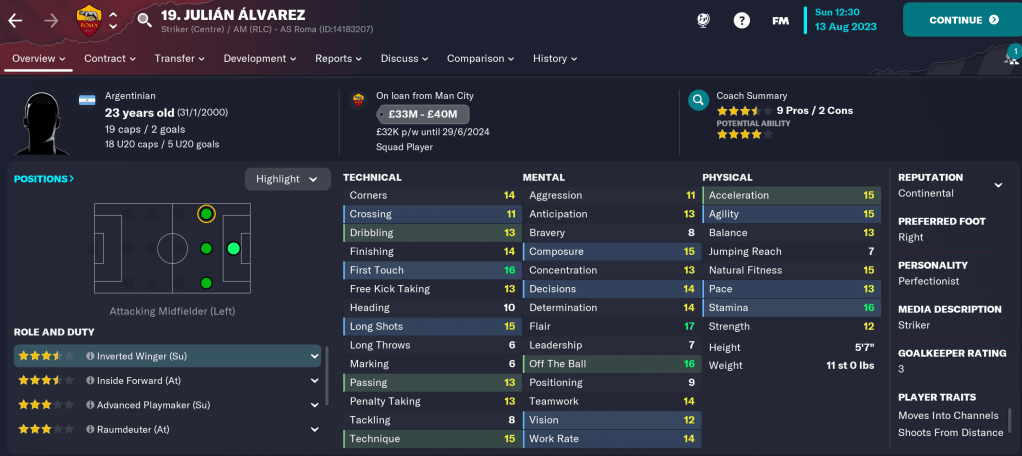Open the AS Roma club badge

[88, 19]
